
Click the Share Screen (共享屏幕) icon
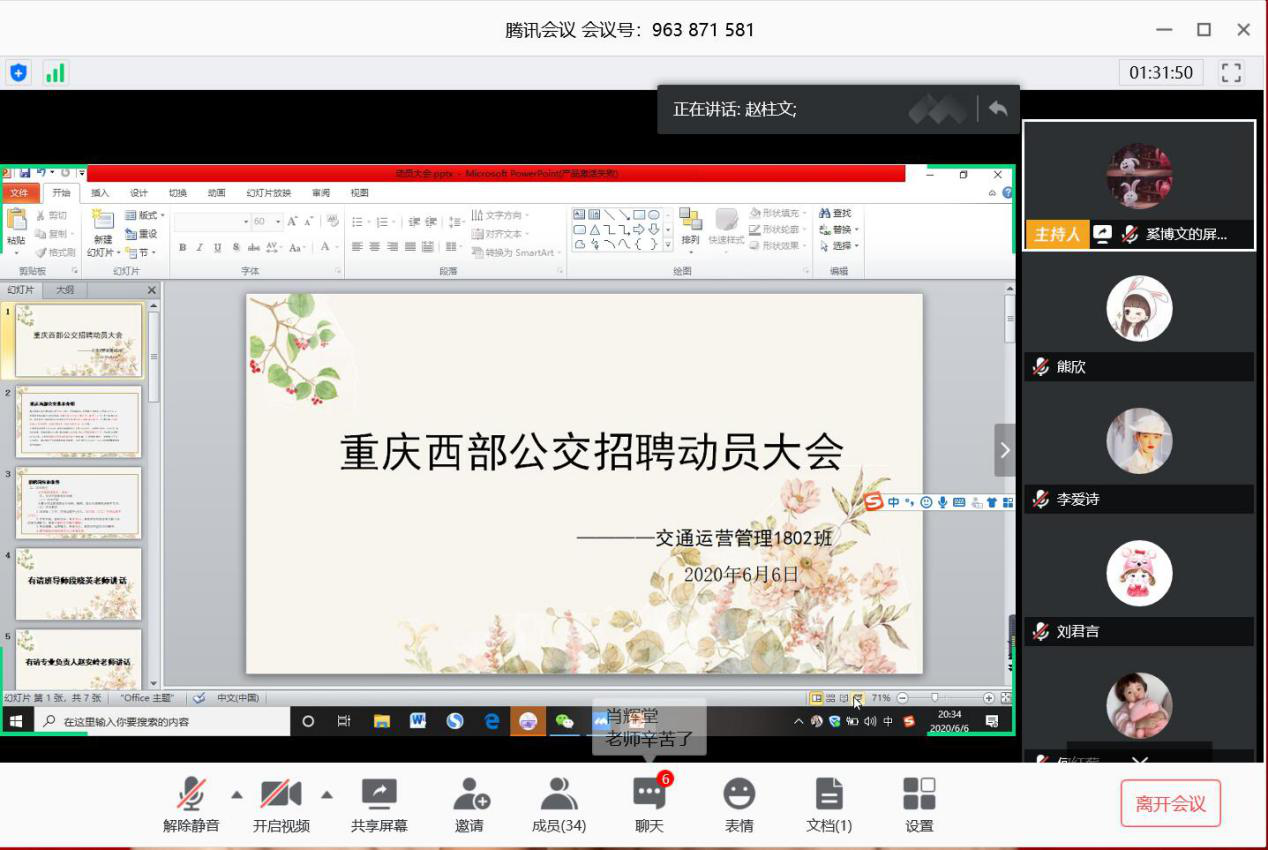(379, 795)
